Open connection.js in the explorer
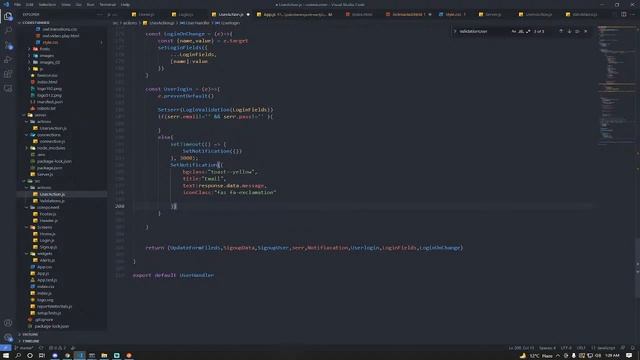 click(52, 141)
